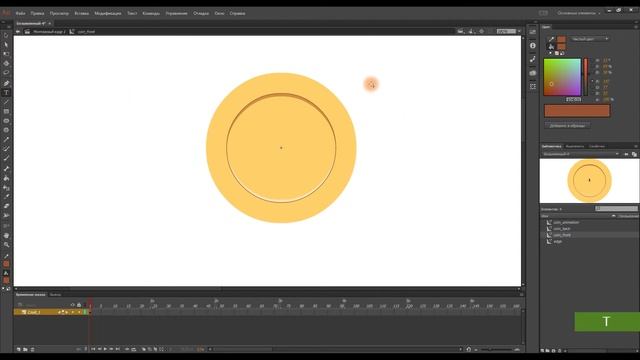640x360 pixels.
Task: Select the H radio button in Color panel
Action: point(597,60)
